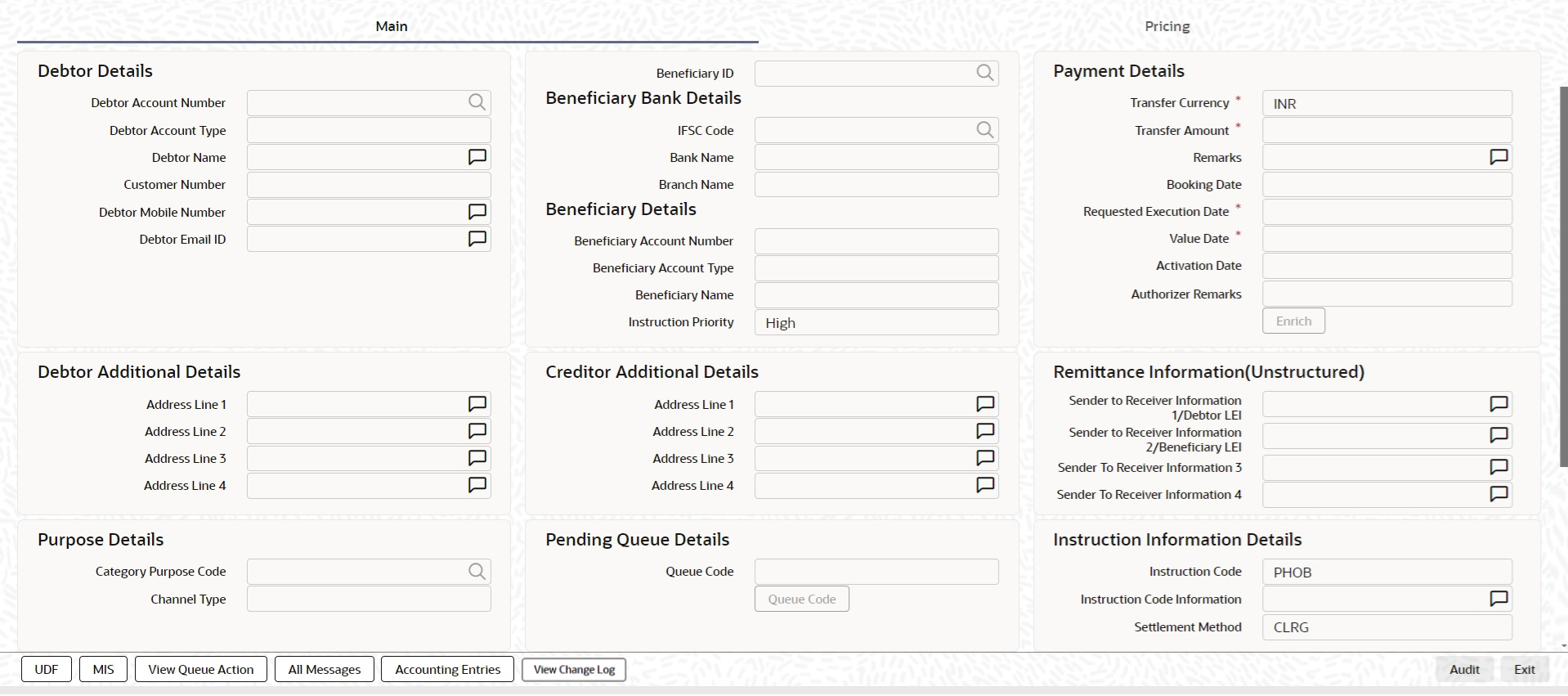
Task: Click View Queue Action button
Action: click(201, 669)
